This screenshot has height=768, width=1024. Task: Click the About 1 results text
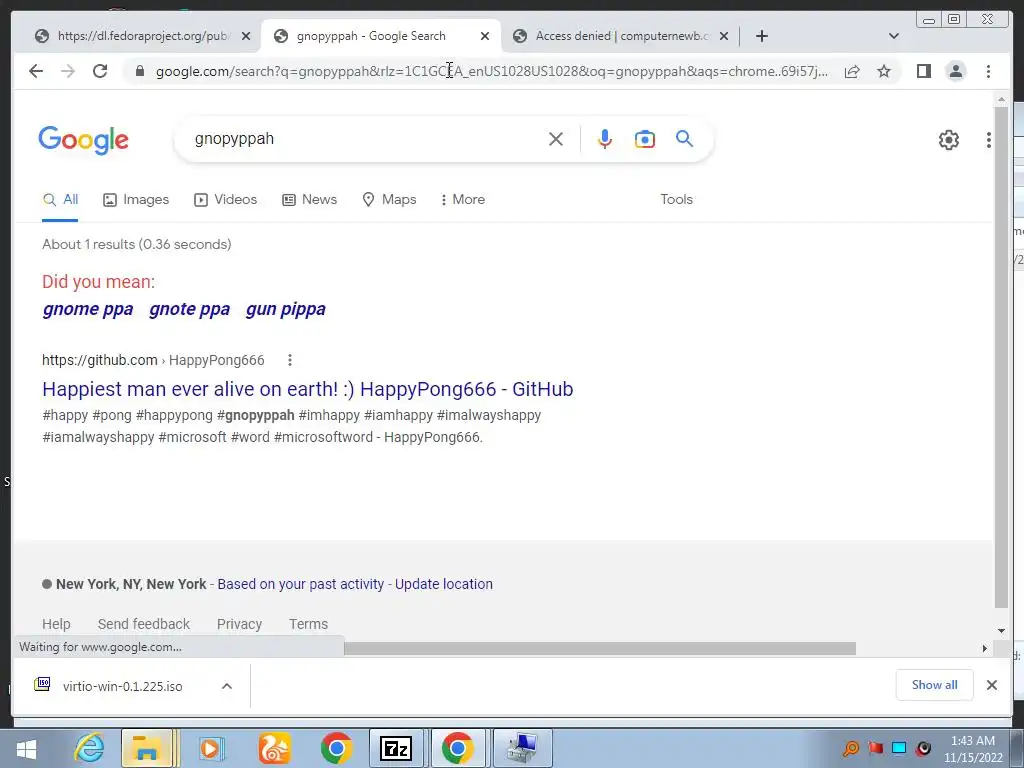(x=136, y=244)
